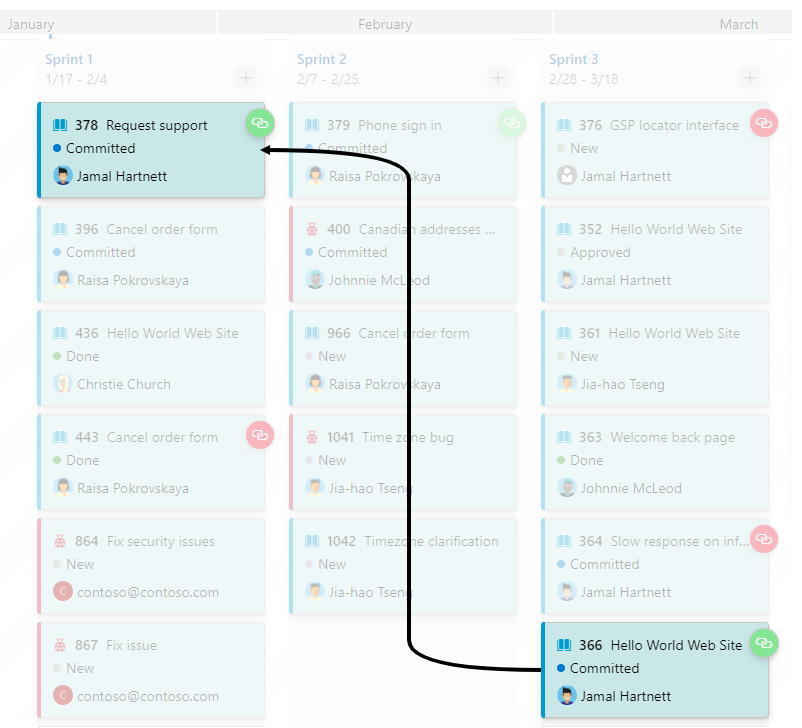Click the green dependency link icon on card 378
Image resolution: width=802 pixels, height=728 pixels.
pyautogui.click(x=260, y=123)
